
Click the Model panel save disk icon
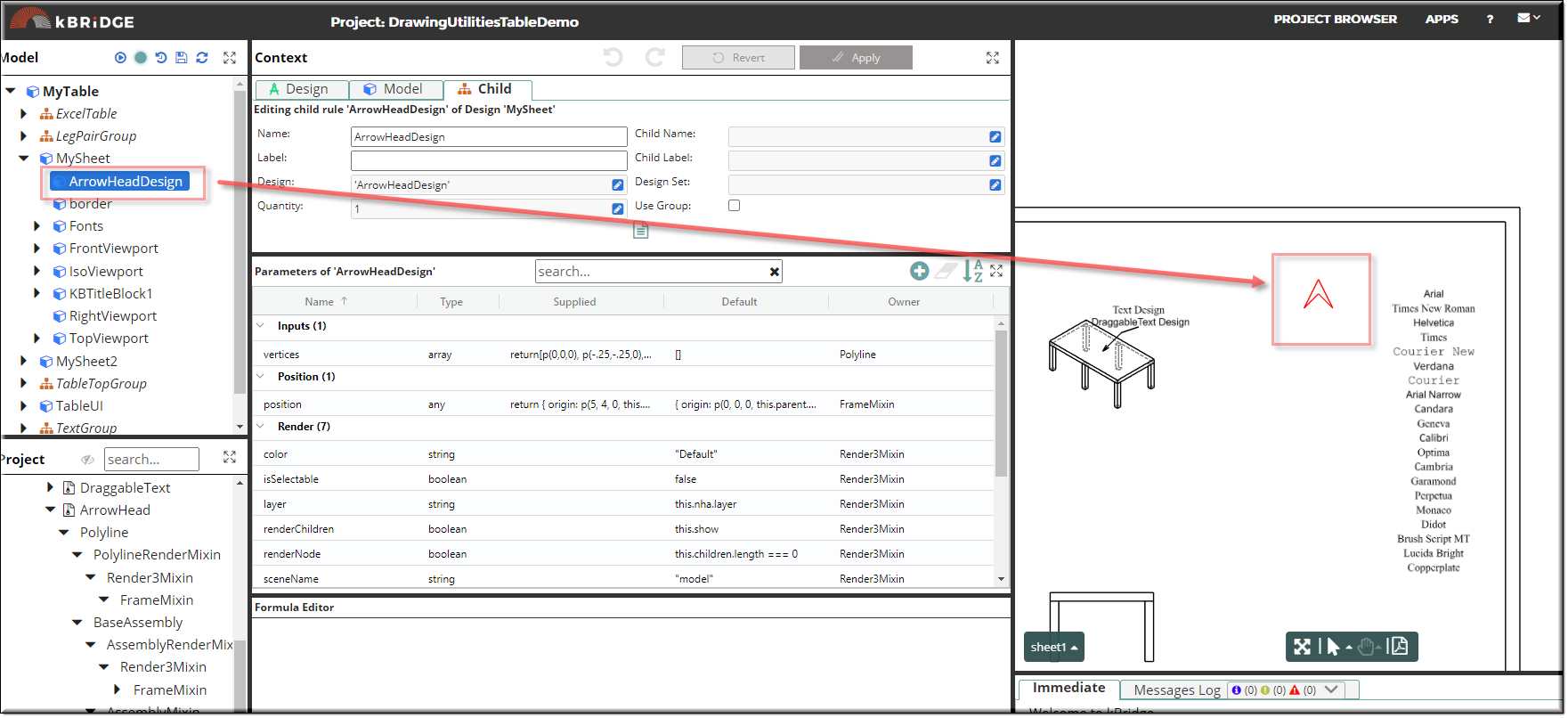coord(182,58)
